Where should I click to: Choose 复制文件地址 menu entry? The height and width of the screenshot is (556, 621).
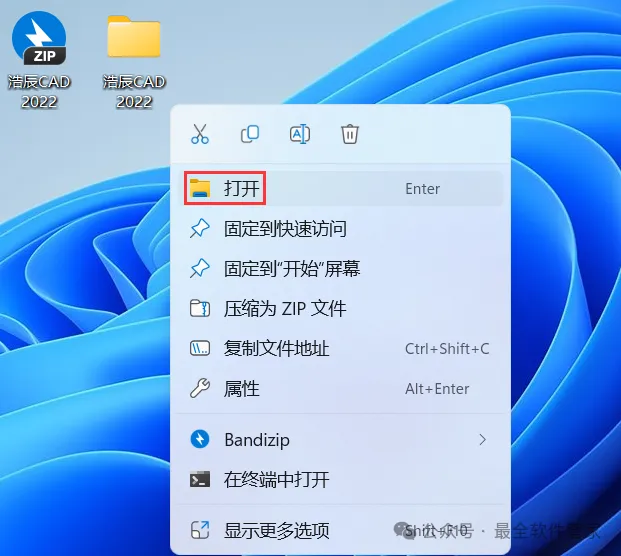(x=341, y=348)
